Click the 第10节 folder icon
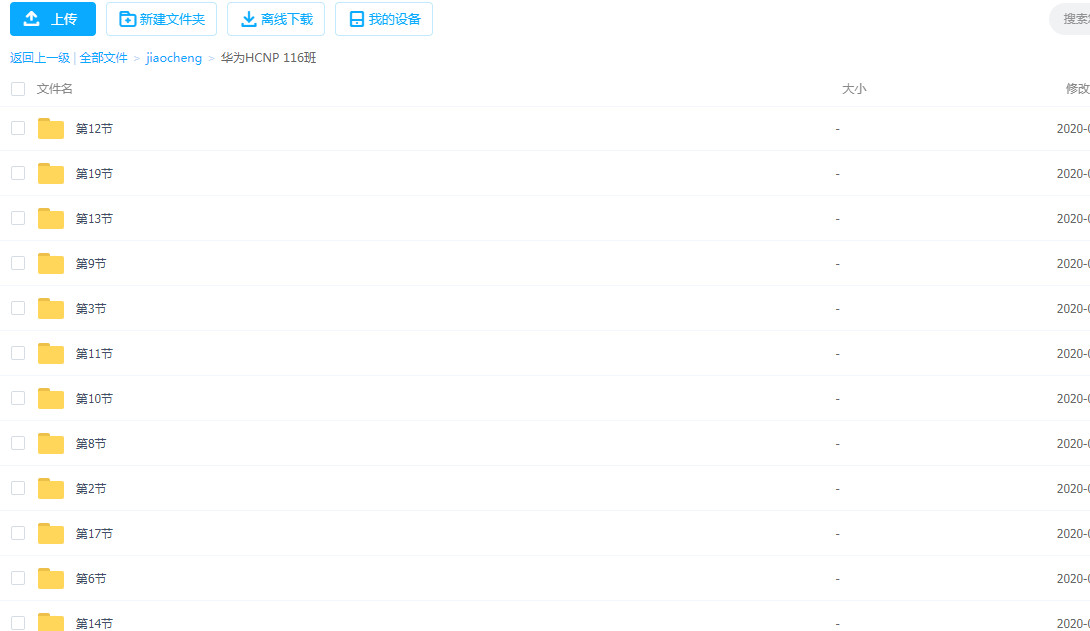This screenshot has width=1090, height=631. (51, 398)
